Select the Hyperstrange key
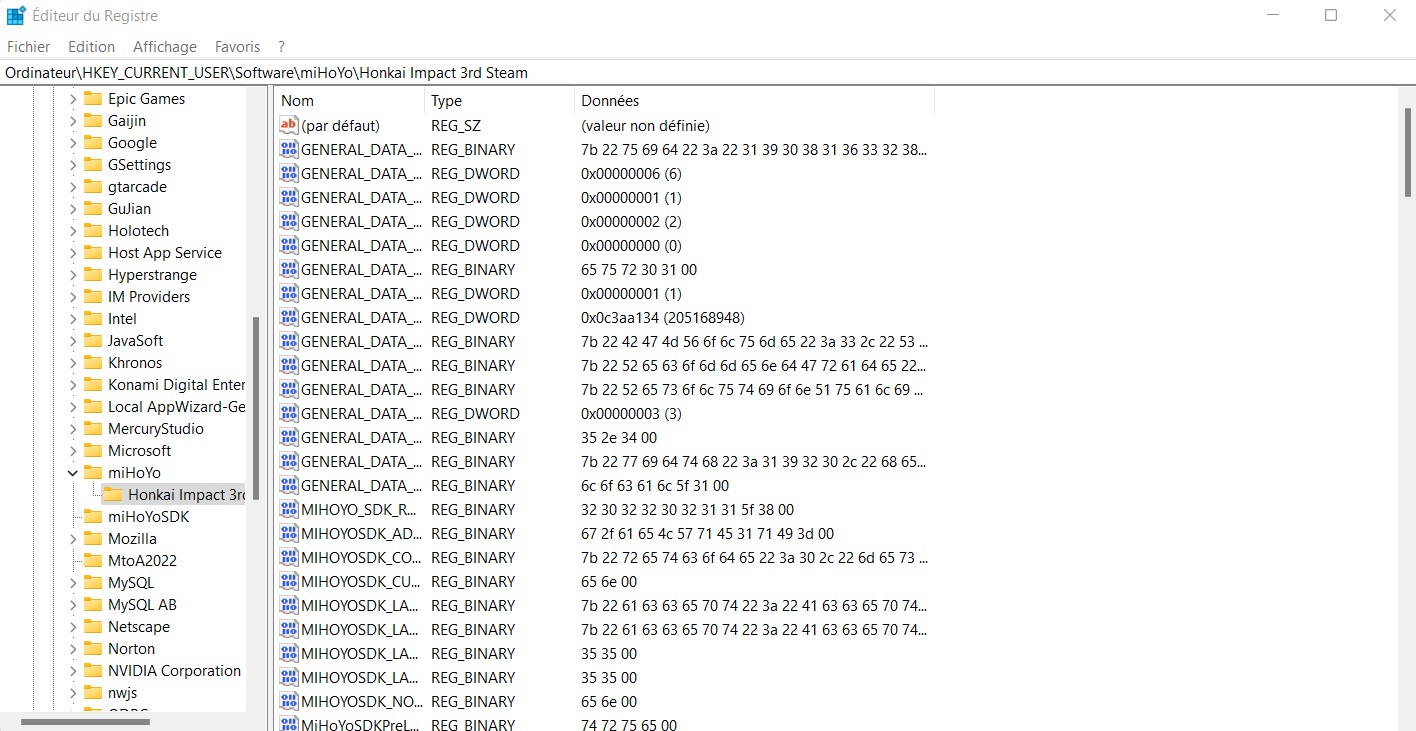The height and width of the screenshot is (731, 1416). tap(152, 275)
